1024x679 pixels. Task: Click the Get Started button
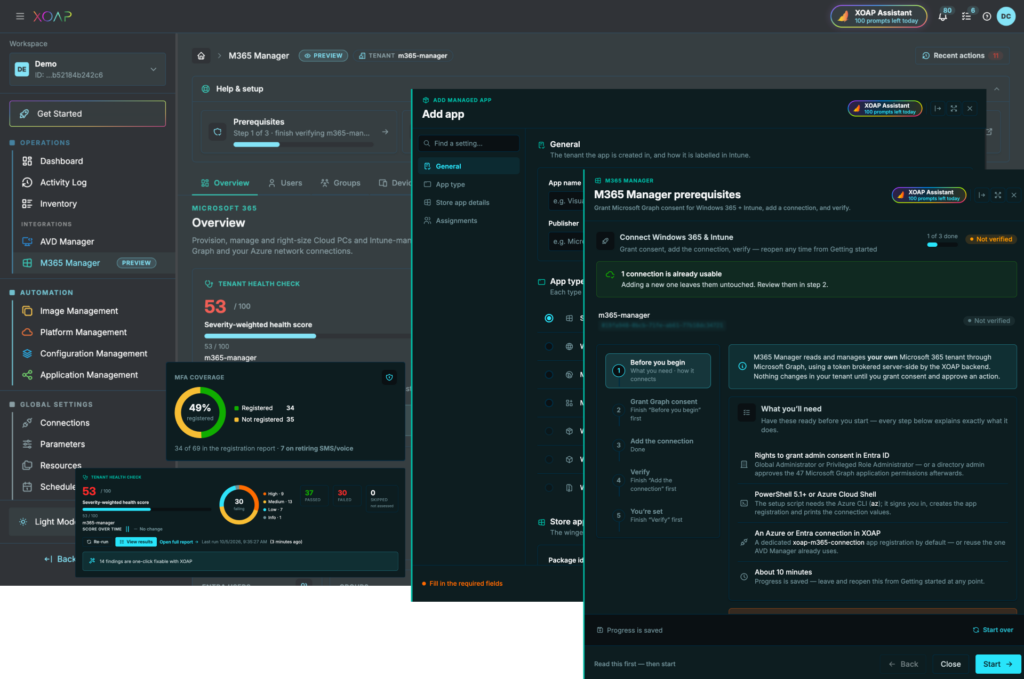[88, 114]
